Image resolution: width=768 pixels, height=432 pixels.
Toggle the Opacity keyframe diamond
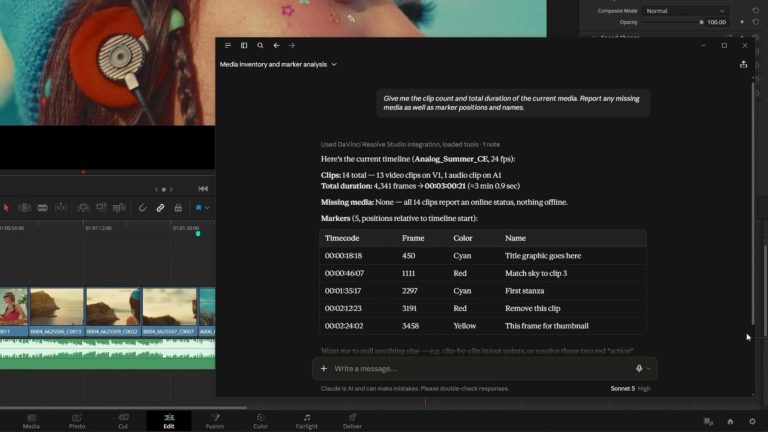(x=742, y=22)
